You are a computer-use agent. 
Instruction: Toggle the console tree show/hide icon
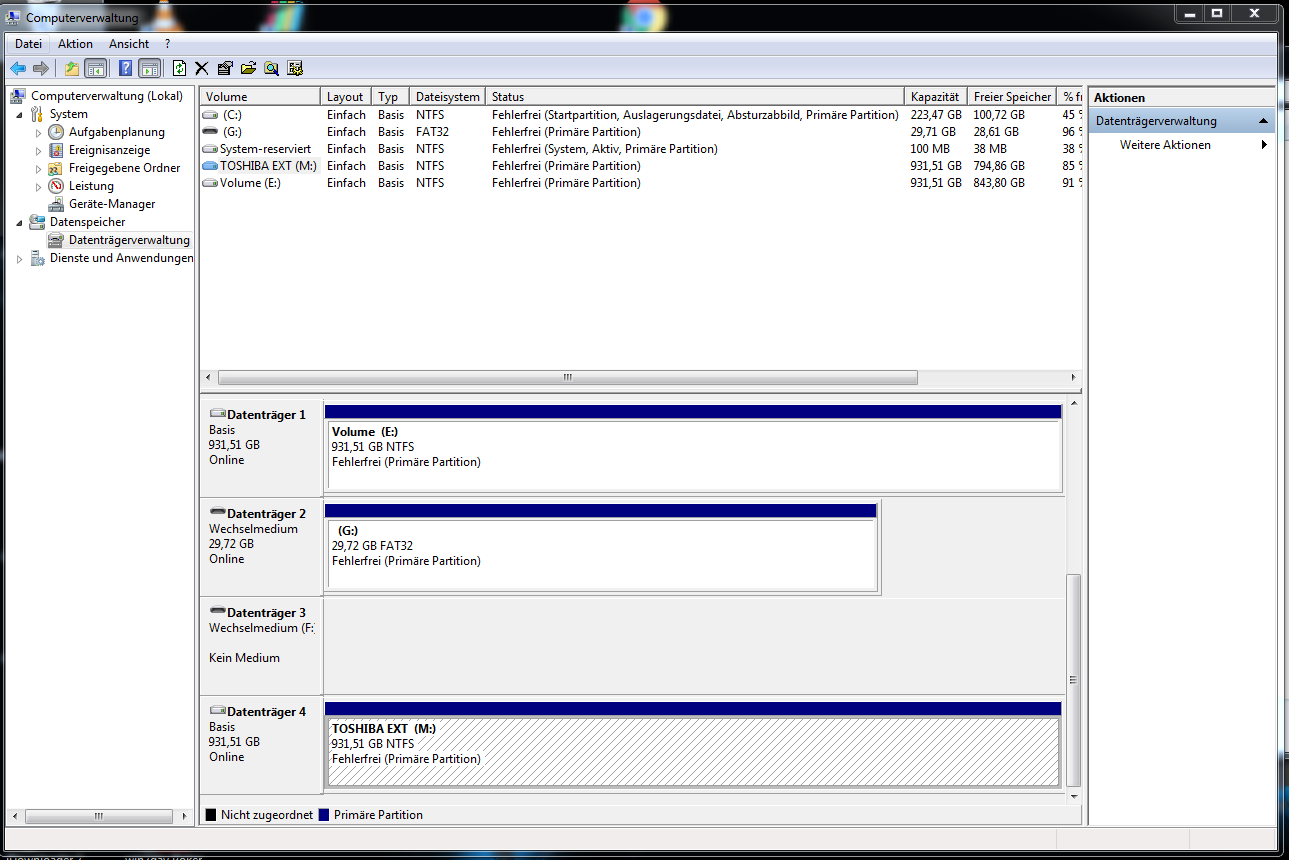[x=96, y=68]
